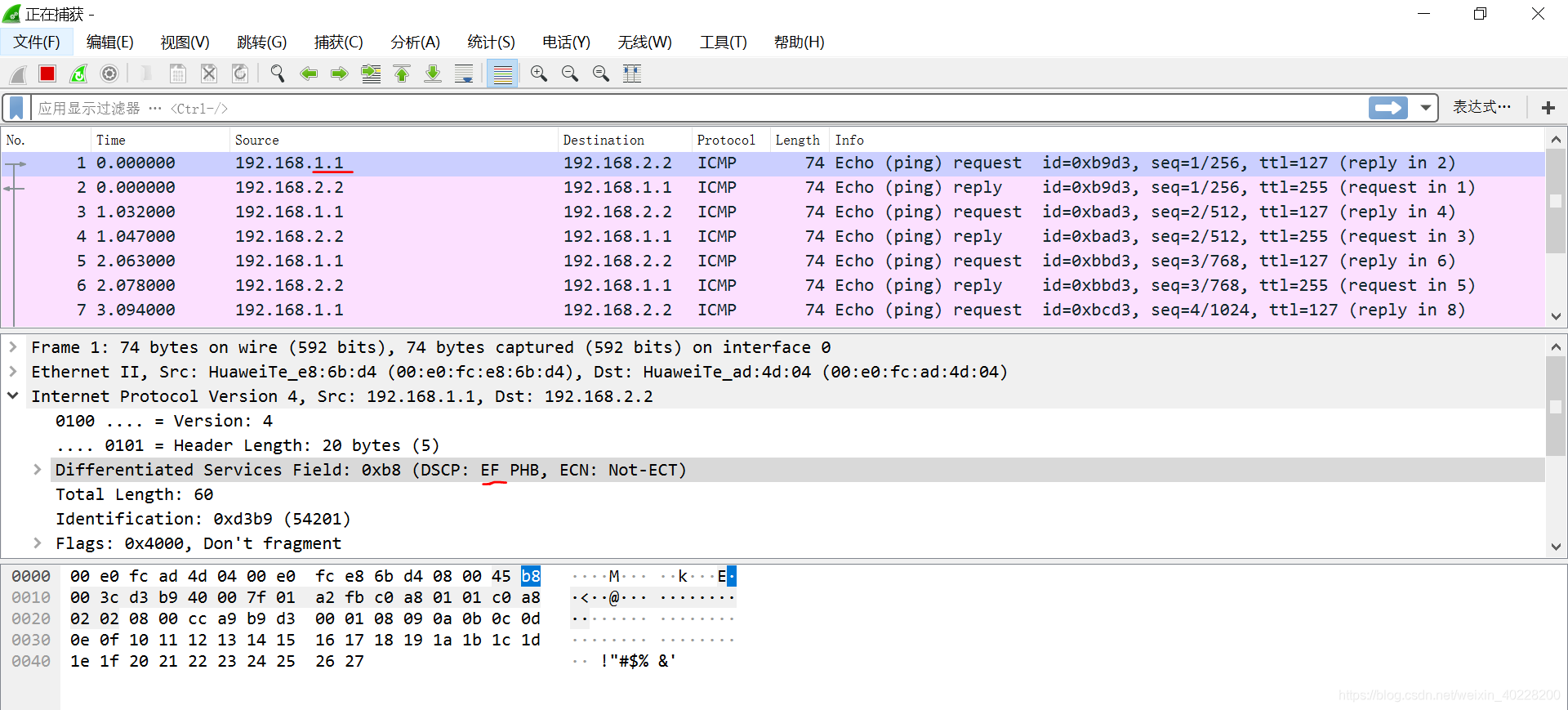
Task: Open the 帮助(H) menu
Action: coord(799,42)
